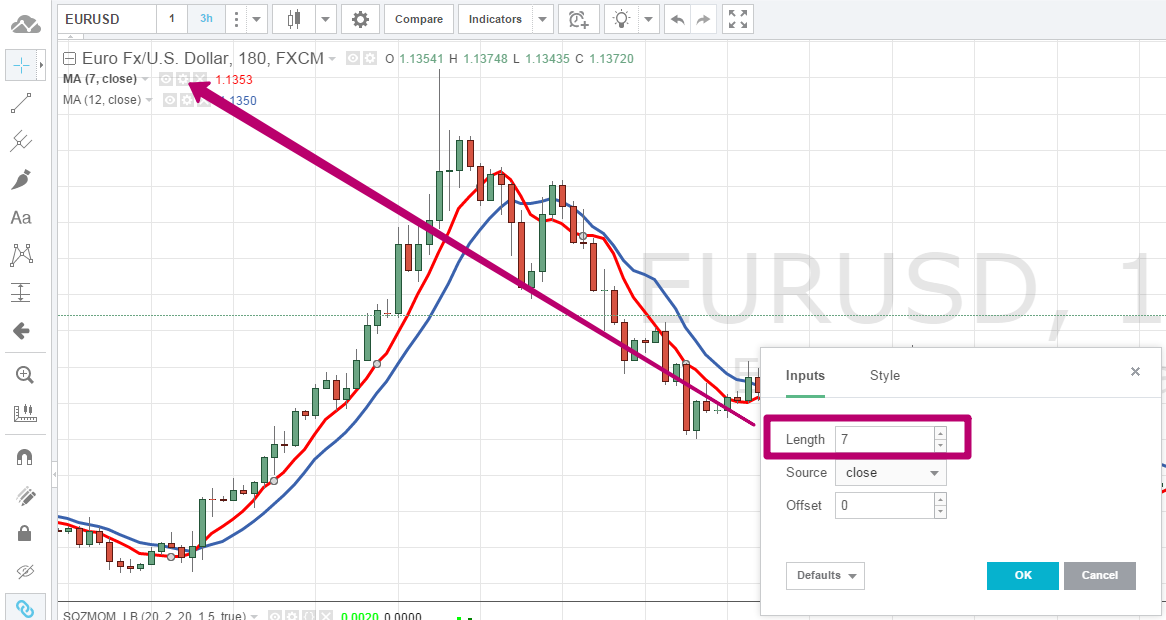Expand the MA (7, close) legend arrow

point(146,80)
